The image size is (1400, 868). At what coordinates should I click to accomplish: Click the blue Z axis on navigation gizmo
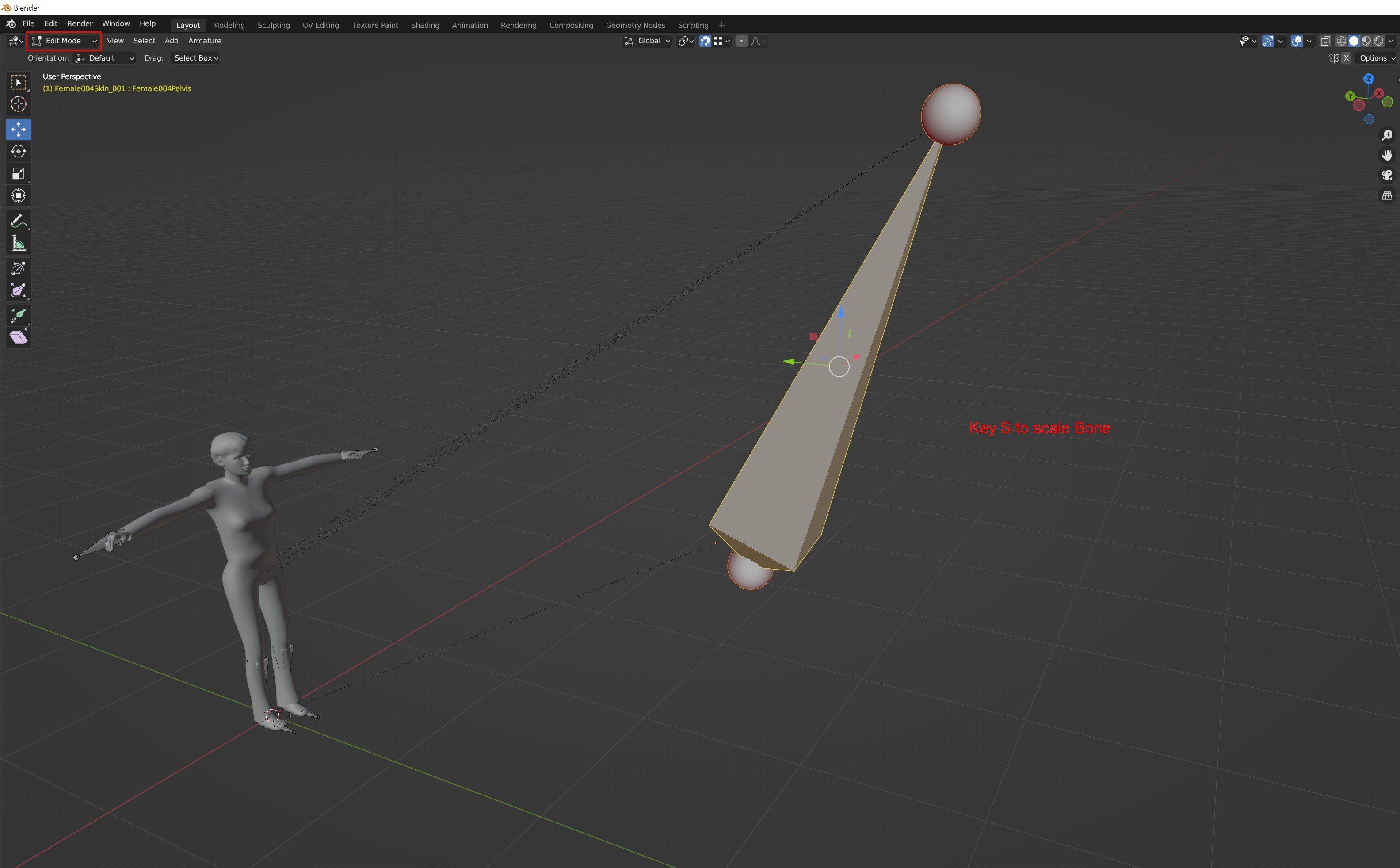click(x=1369, y=79)
